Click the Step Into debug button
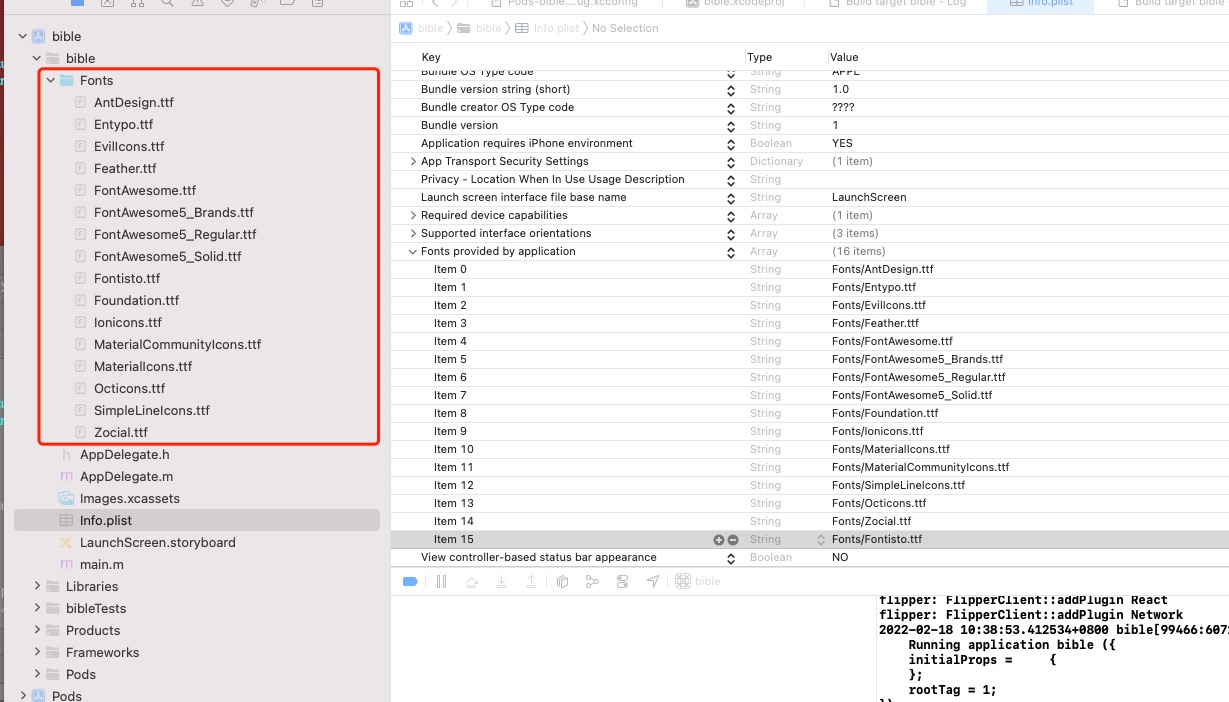The width and height of the screenshot is (1229, 702). [x=501, y=582]
